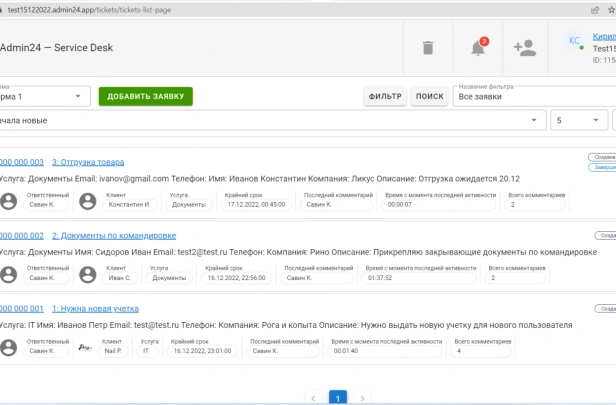Open ticket link 1: Нужна новая учетка
The image size is (616, 405).
coord(95,309)
